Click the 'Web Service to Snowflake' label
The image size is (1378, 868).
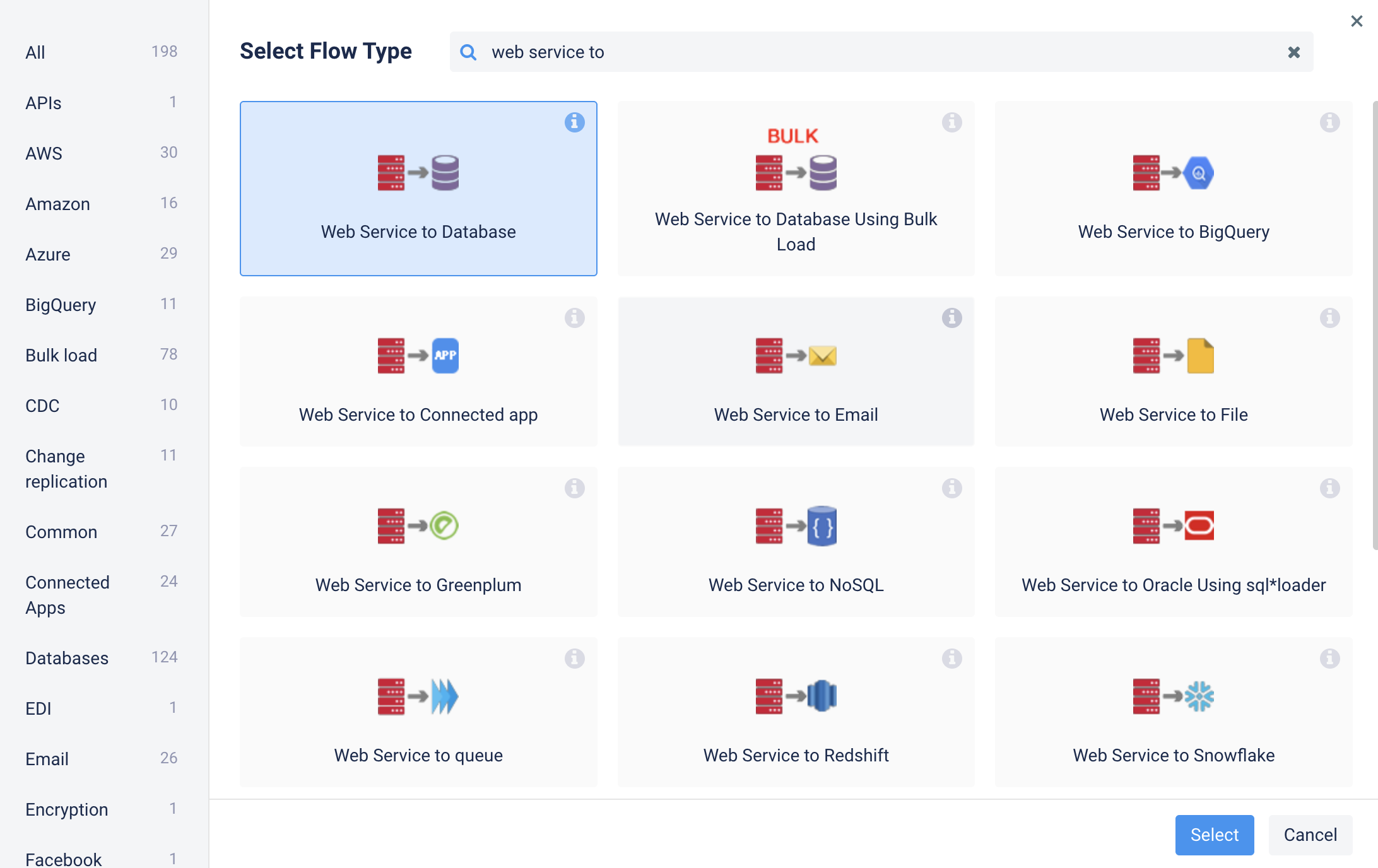(x=1174, y=755)
